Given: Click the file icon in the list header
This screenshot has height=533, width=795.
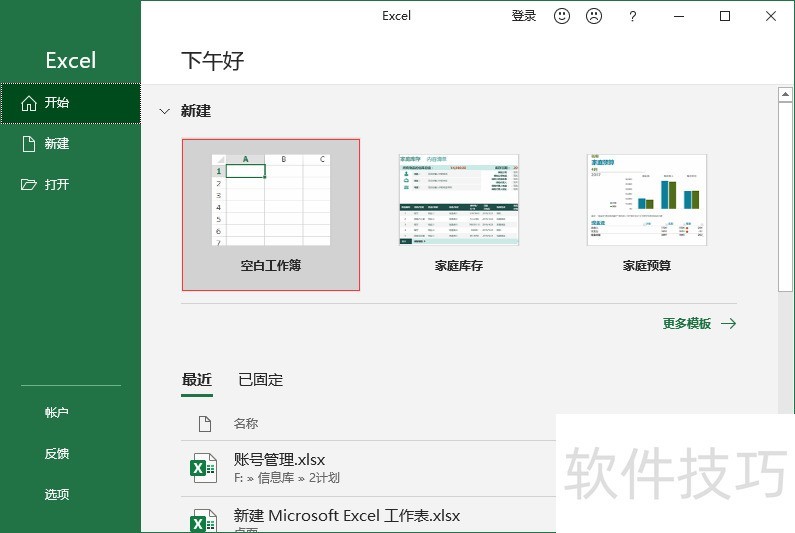Looking at the screenshot, I should coord(205,423).
